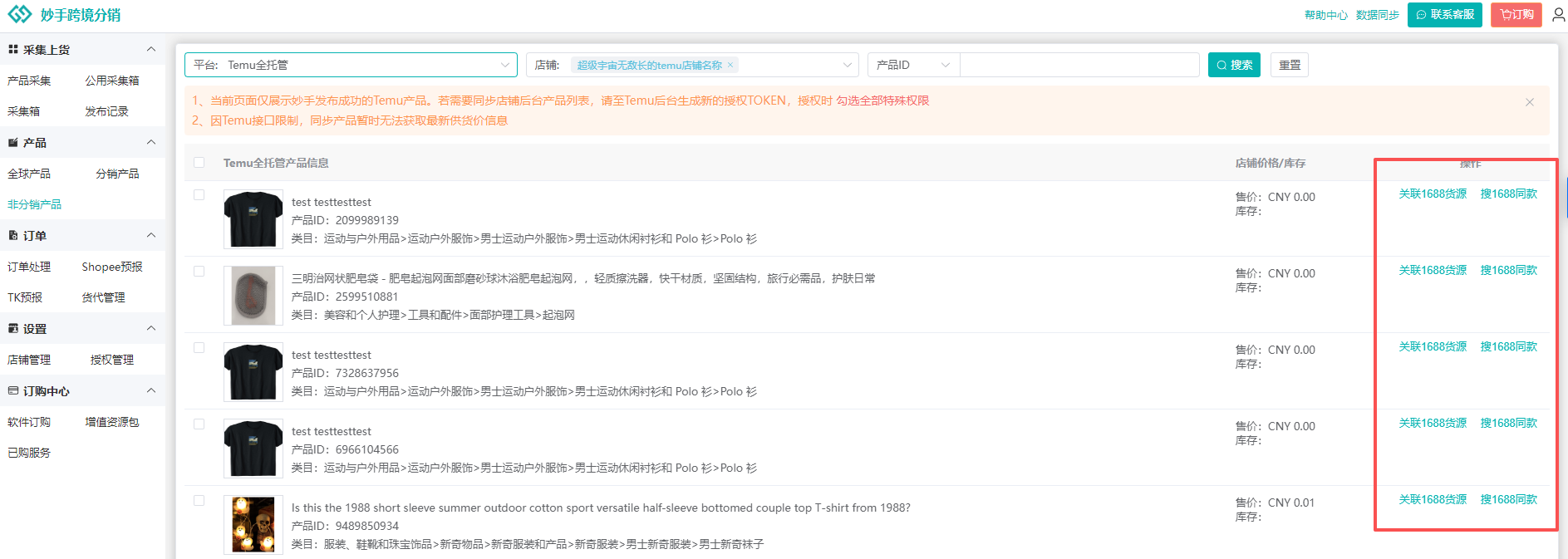
Task: Click the 妙手跨境分销 logo icon
Action: 19,14
